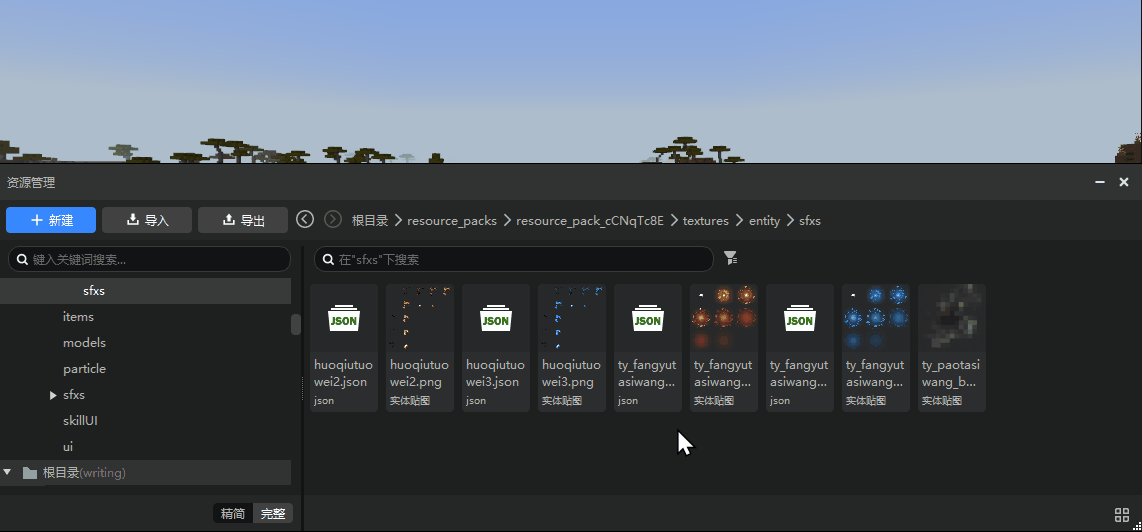The height and width of the screenshot is (532, 1142).
Task: Open the filter icon beside the sfxs search
Action: [x=731, y=258]
